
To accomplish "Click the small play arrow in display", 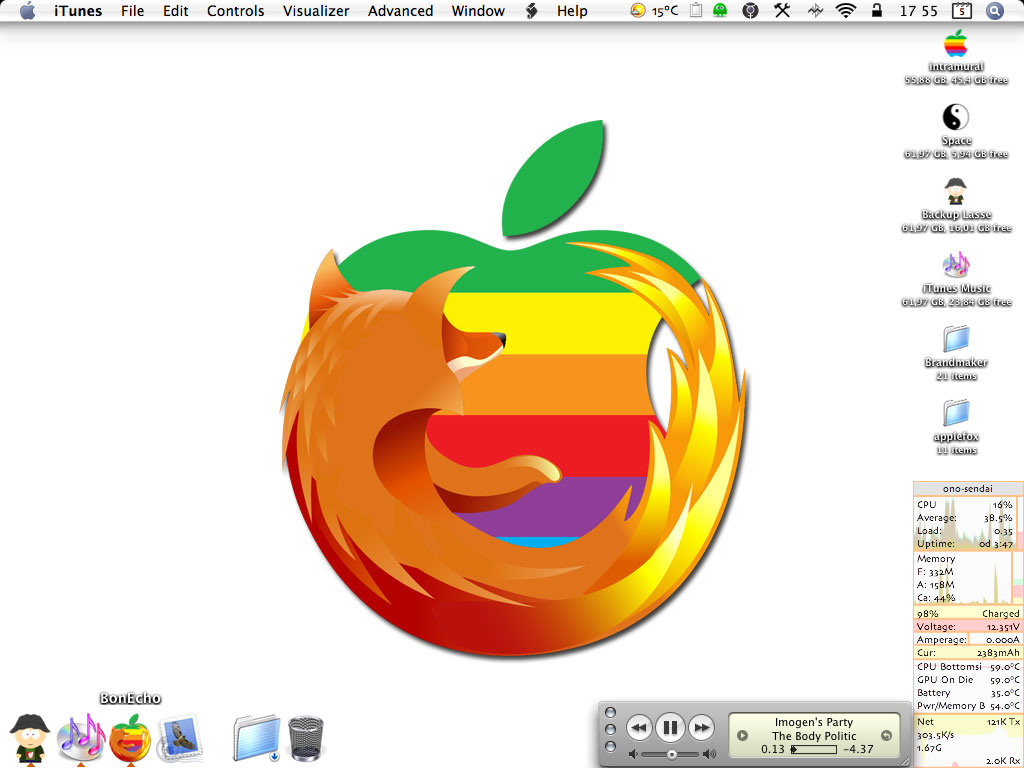I will 743,735.
